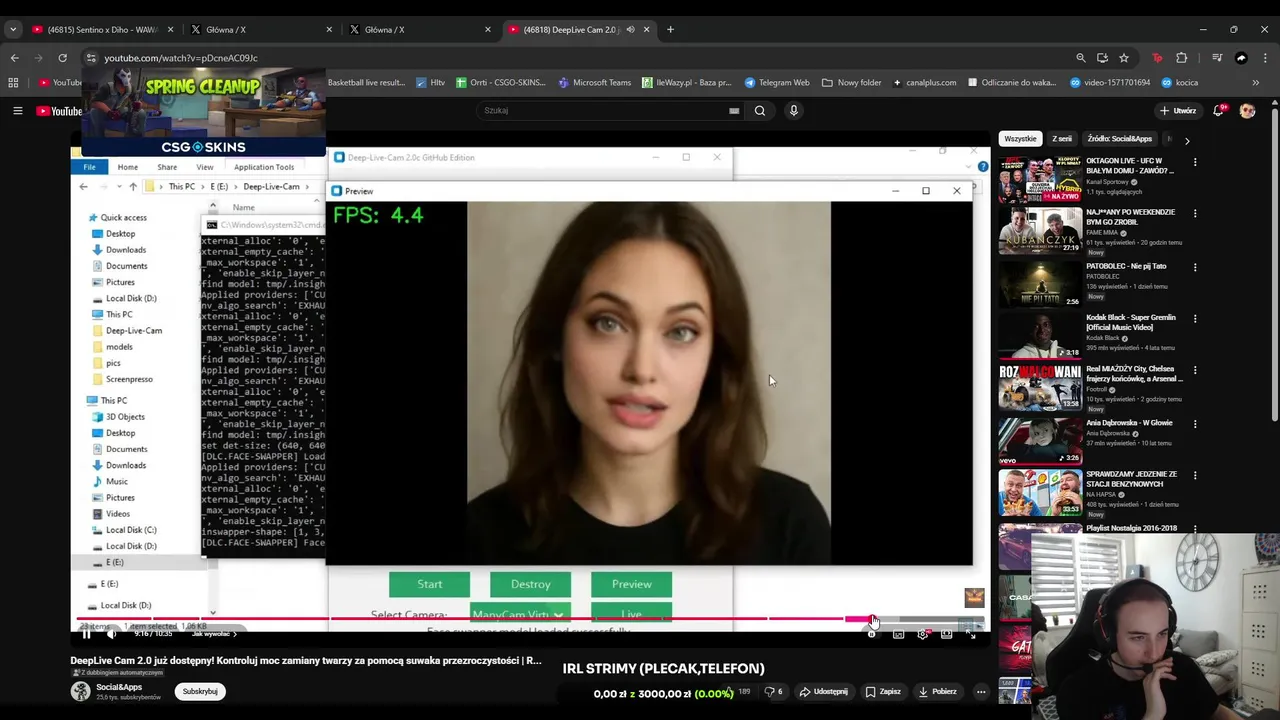The image size is (1280, 720).
Task: Select the Wszystkie filter chip
Action: pos(1020,139)
